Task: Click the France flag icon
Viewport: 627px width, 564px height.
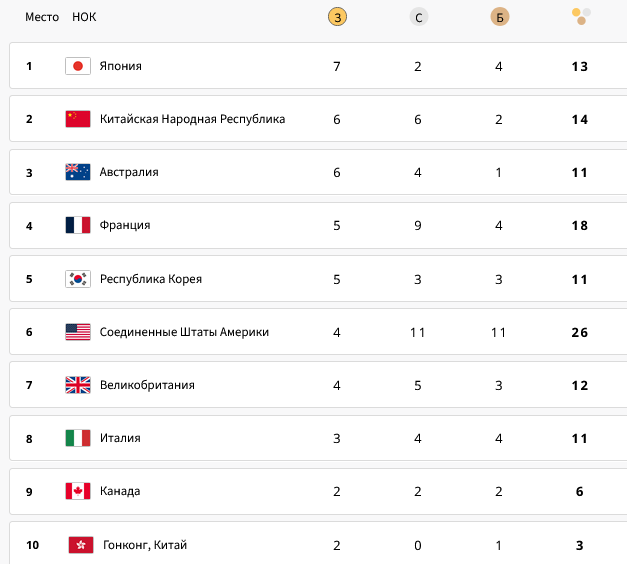Action: (78, 225)
